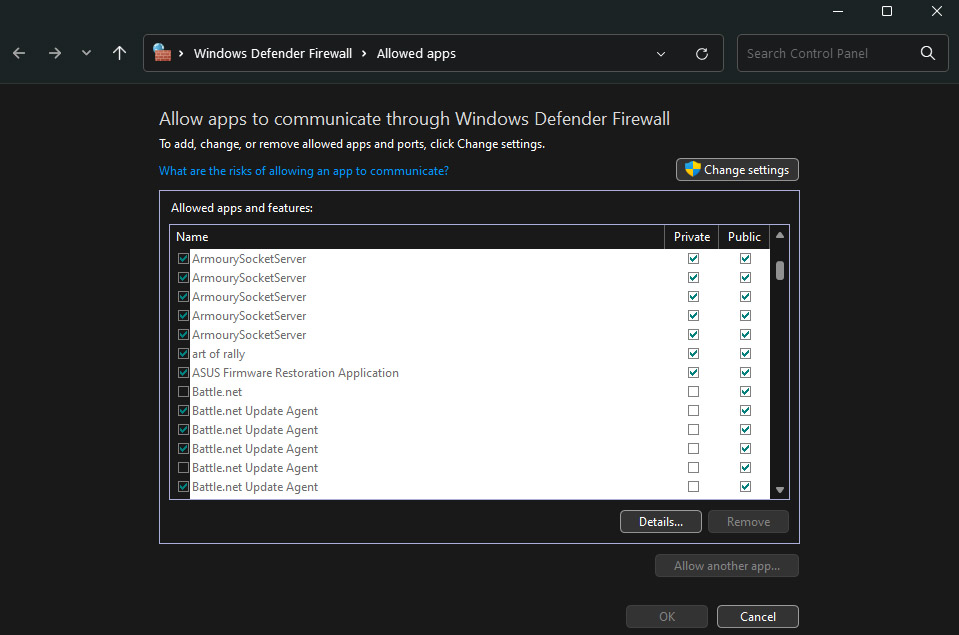Image resolution: width=959 pixels, height=635 pixels.
Task: Click Change settings shield button
Action: pyautogui.click(x=737, y=170)
